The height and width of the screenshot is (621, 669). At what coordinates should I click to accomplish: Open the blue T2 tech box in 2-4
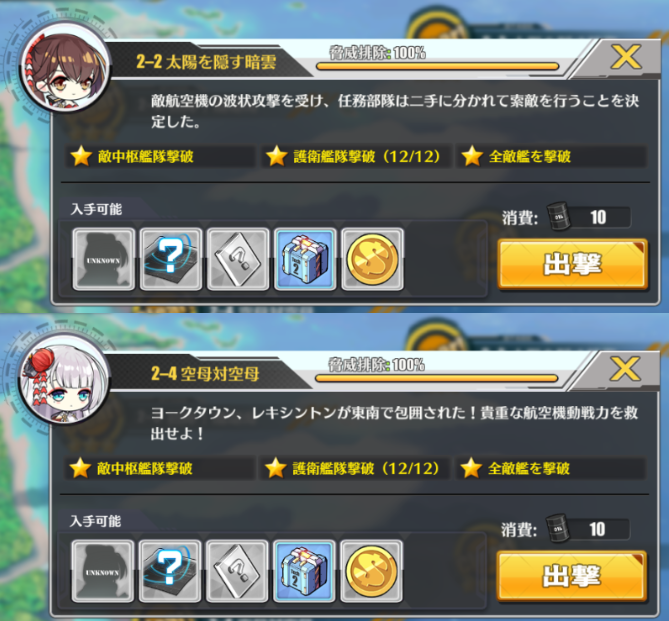click(304, 571)
